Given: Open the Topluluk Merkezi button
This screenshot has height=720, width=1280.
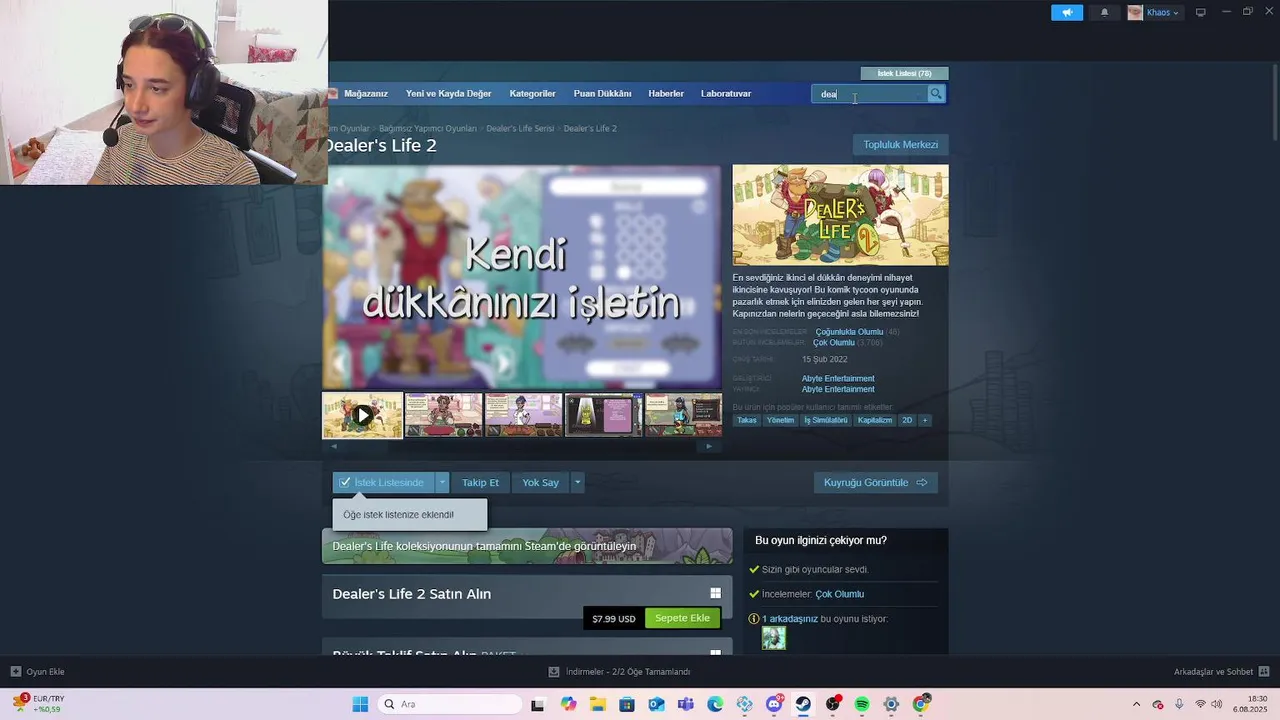Looking at the screenshot, I should coord(901,145).
